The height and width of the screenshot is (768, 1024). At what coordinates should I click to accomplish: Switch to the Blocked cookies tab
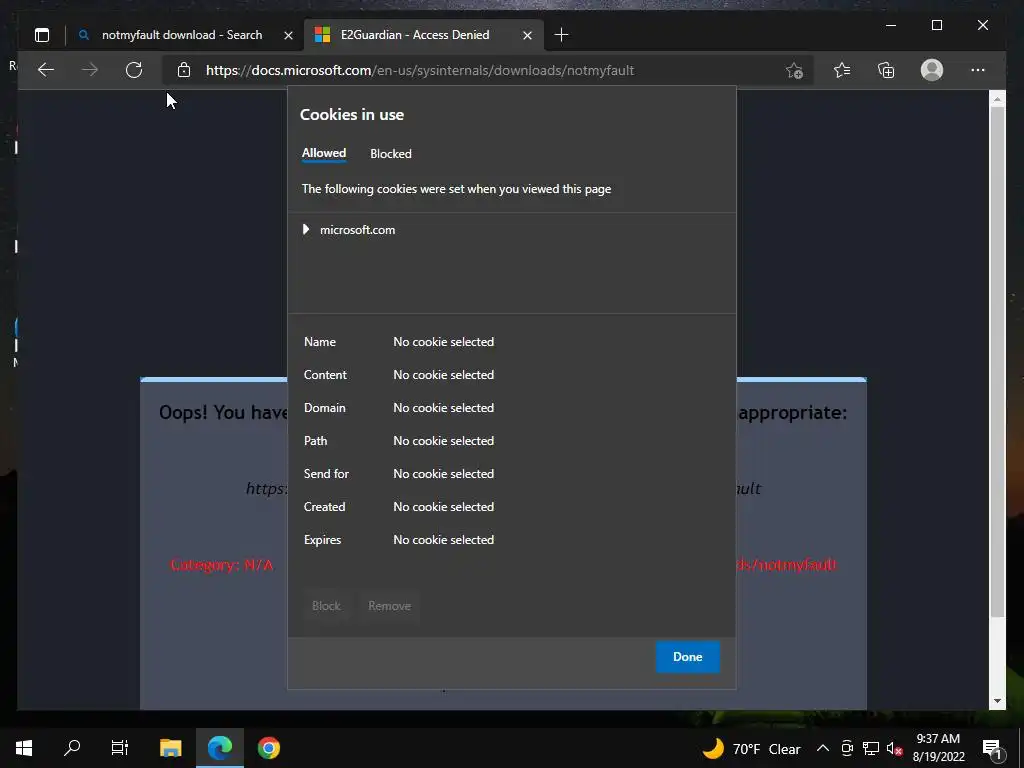[x=391, y=153]
